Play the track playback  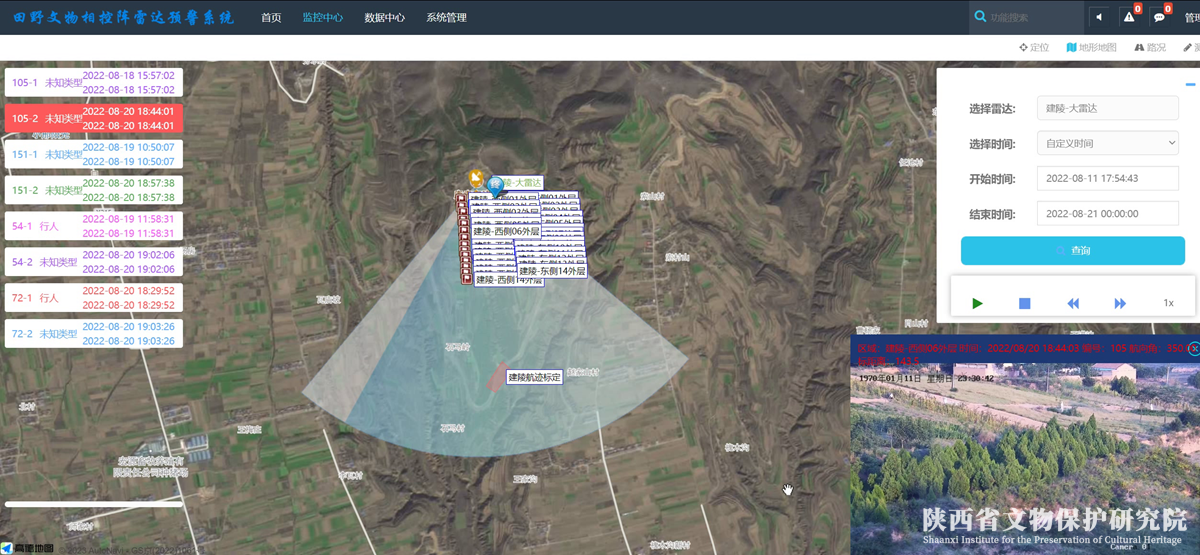tap(978, 303)
